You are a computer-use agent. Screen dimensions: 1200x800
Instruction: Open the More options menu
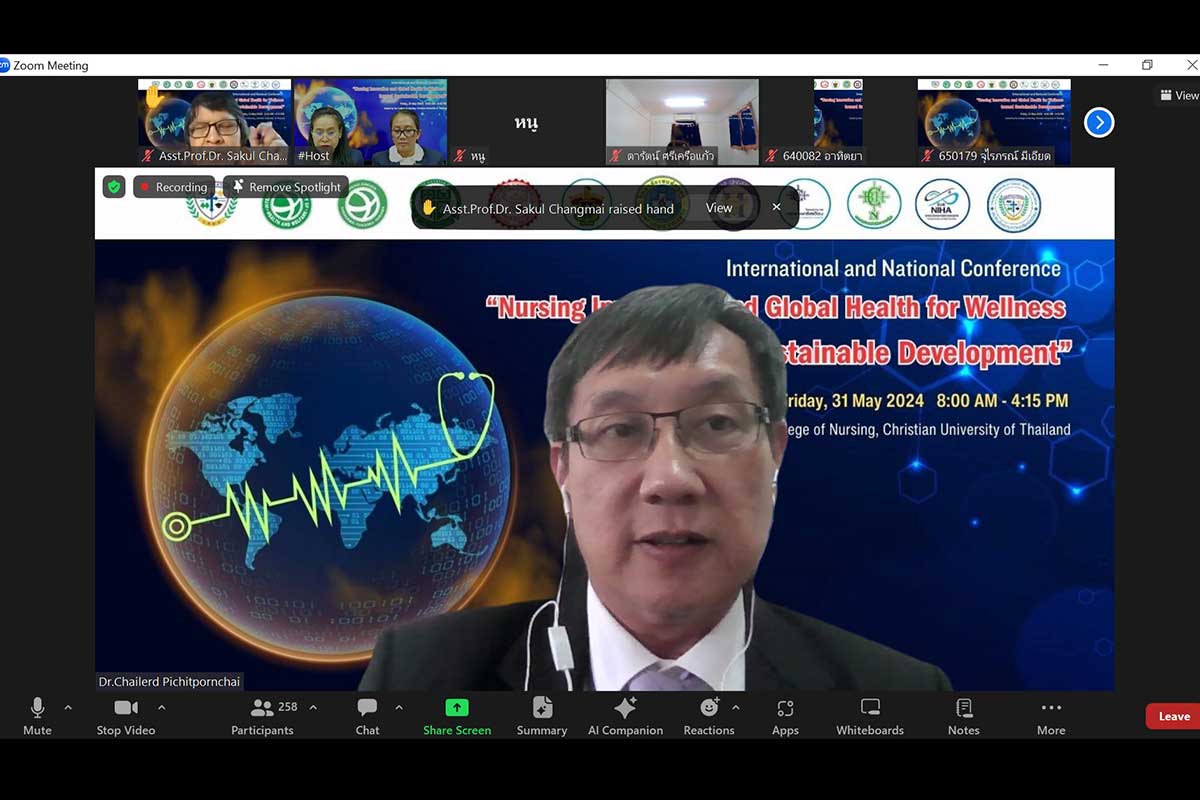pyautogui.click(x=1051, y=715)
